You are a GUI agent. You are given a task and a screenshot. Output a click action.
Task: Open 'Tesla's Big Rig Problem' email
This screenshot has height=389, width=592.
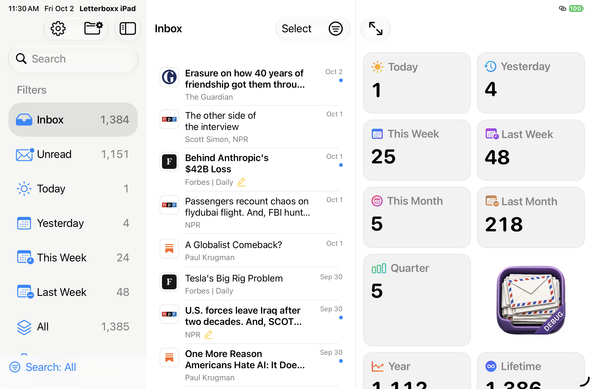point(251,284)
